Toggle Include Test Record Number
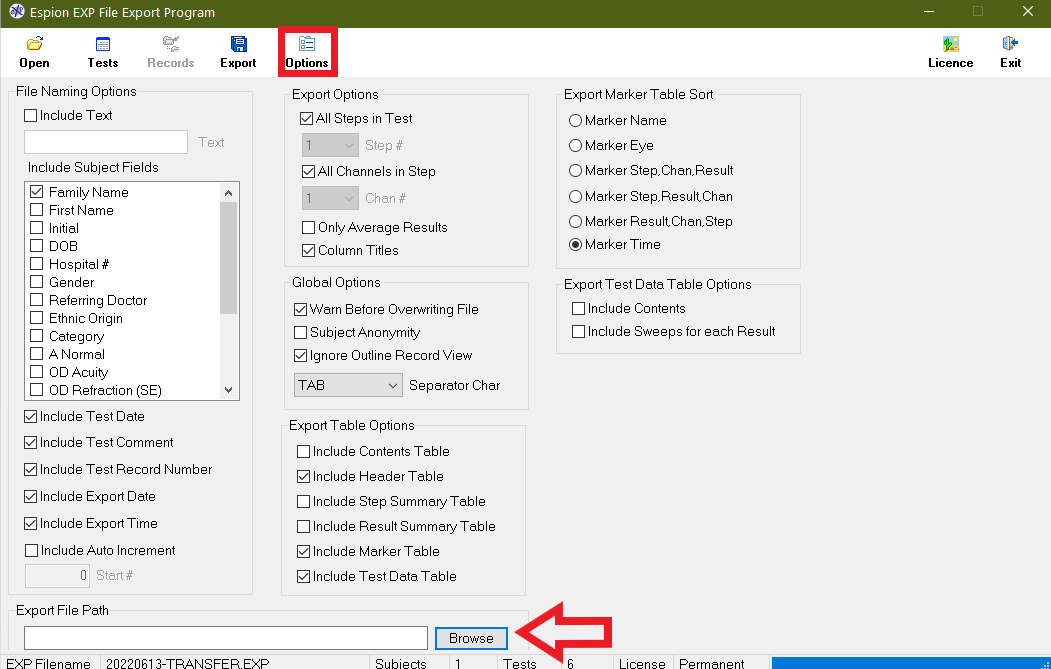Image resolution: width=1051 pixels, height=669 pixels. click(x=31, y=469)
